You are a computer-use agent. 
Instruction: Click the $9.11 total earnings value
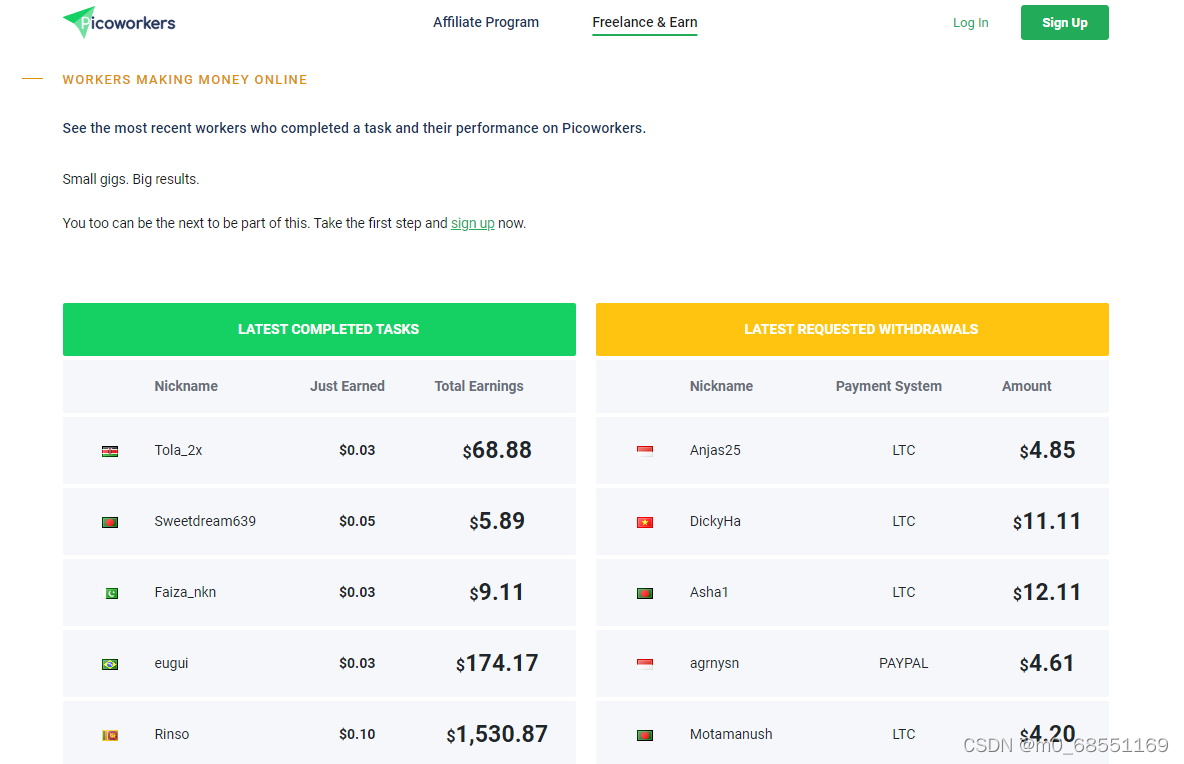497,593
